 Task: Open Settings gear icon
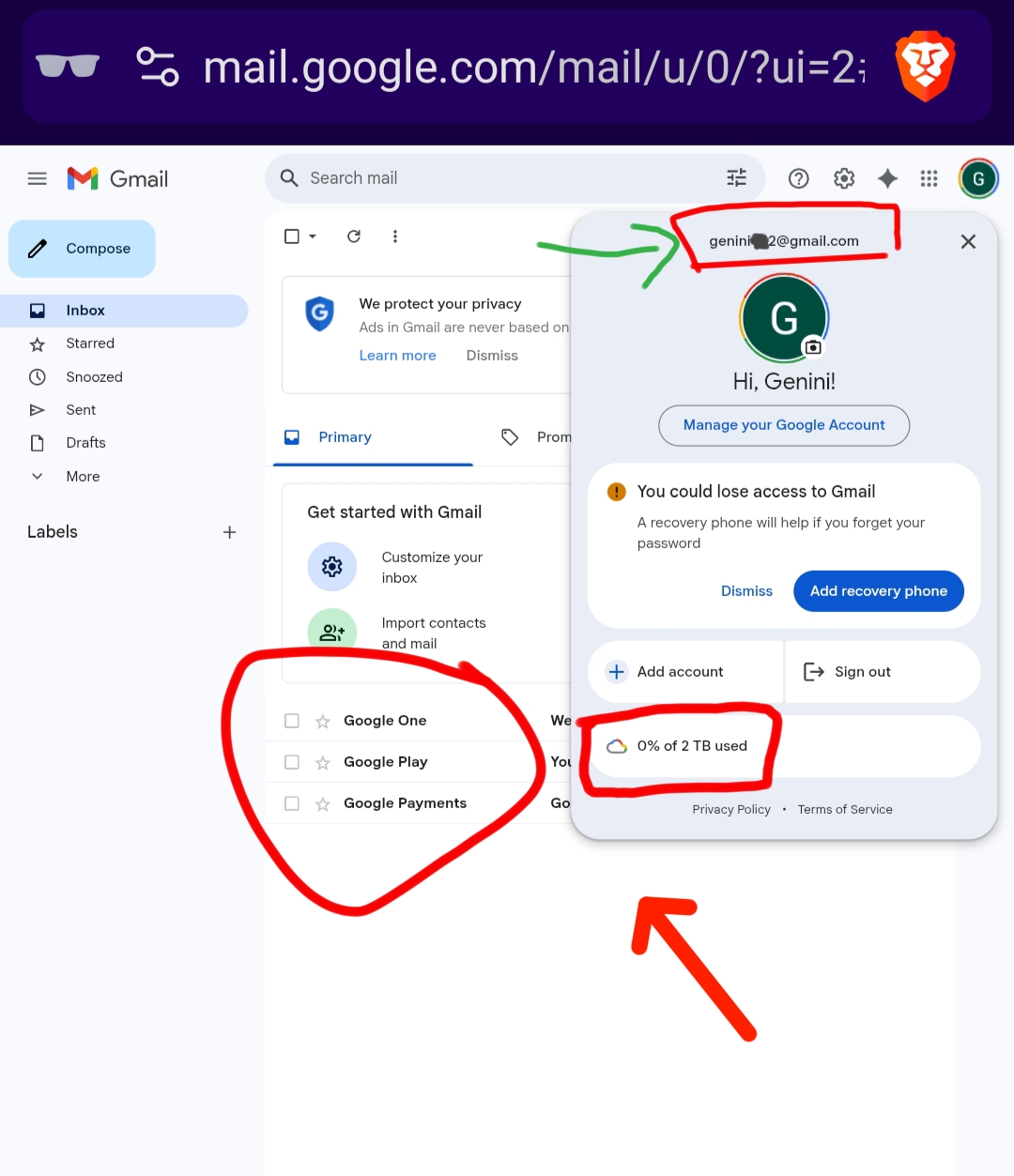844,178
